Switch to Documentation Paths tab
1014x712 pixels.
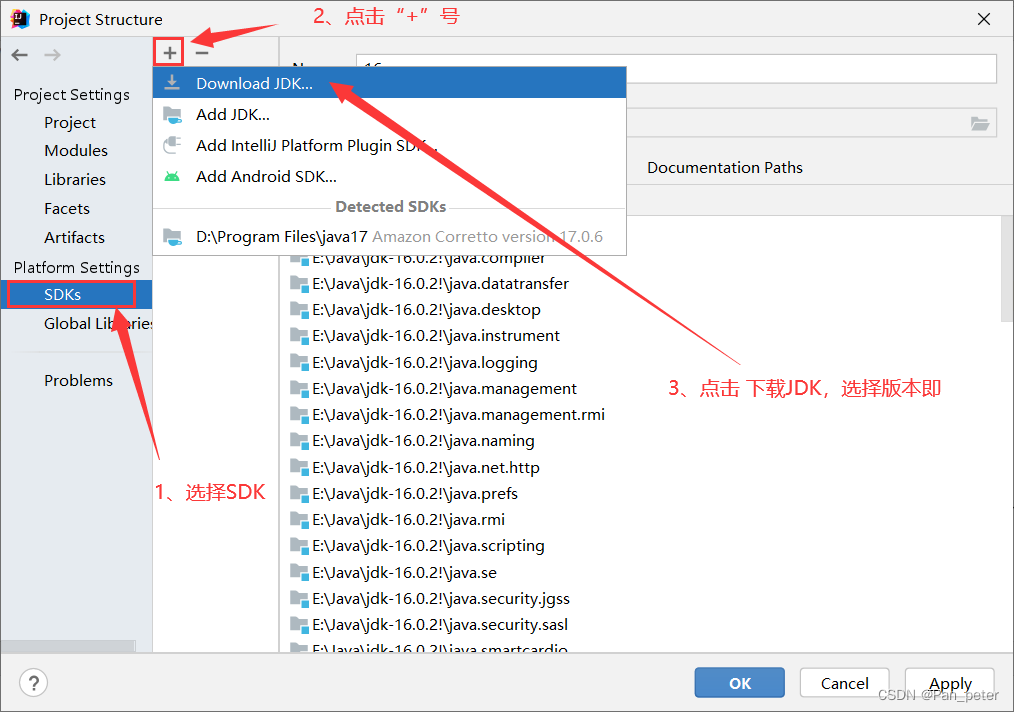[724, 167]
